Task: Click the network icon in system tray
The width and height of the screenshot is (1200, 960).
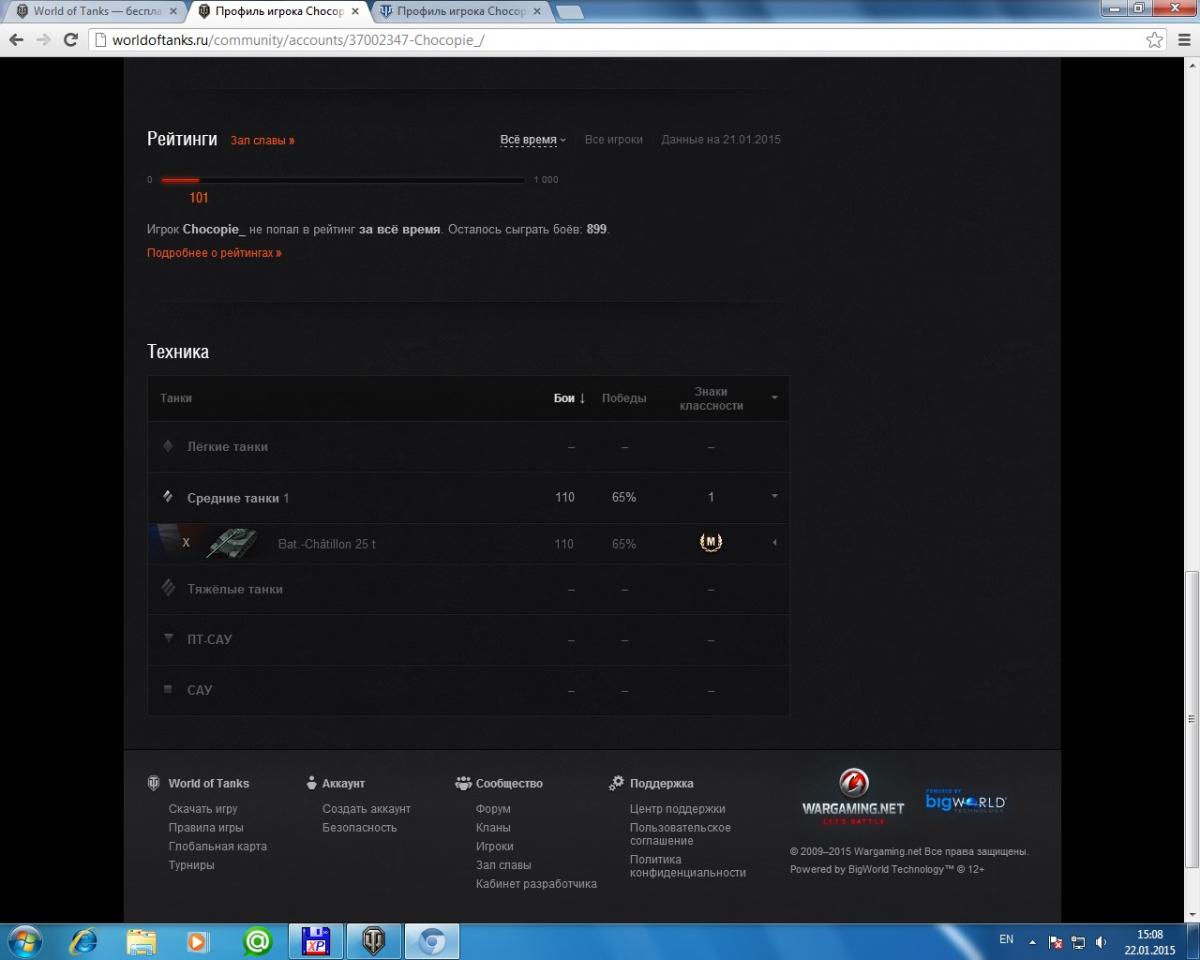Action: [x=1078, y=942]
